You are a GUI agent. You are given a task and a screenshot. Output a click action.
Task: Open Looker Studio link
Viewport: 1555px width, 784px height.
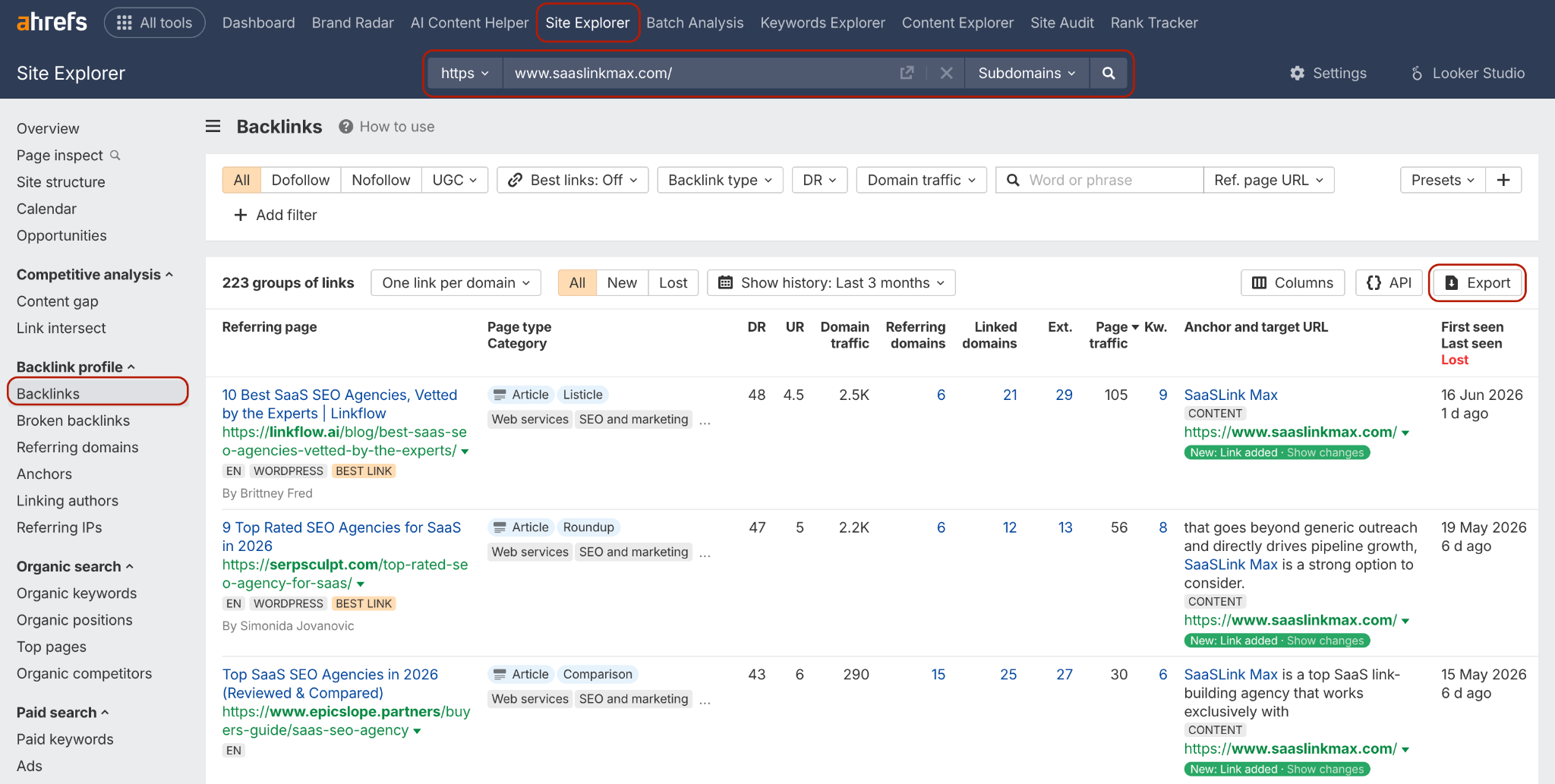1468,73
